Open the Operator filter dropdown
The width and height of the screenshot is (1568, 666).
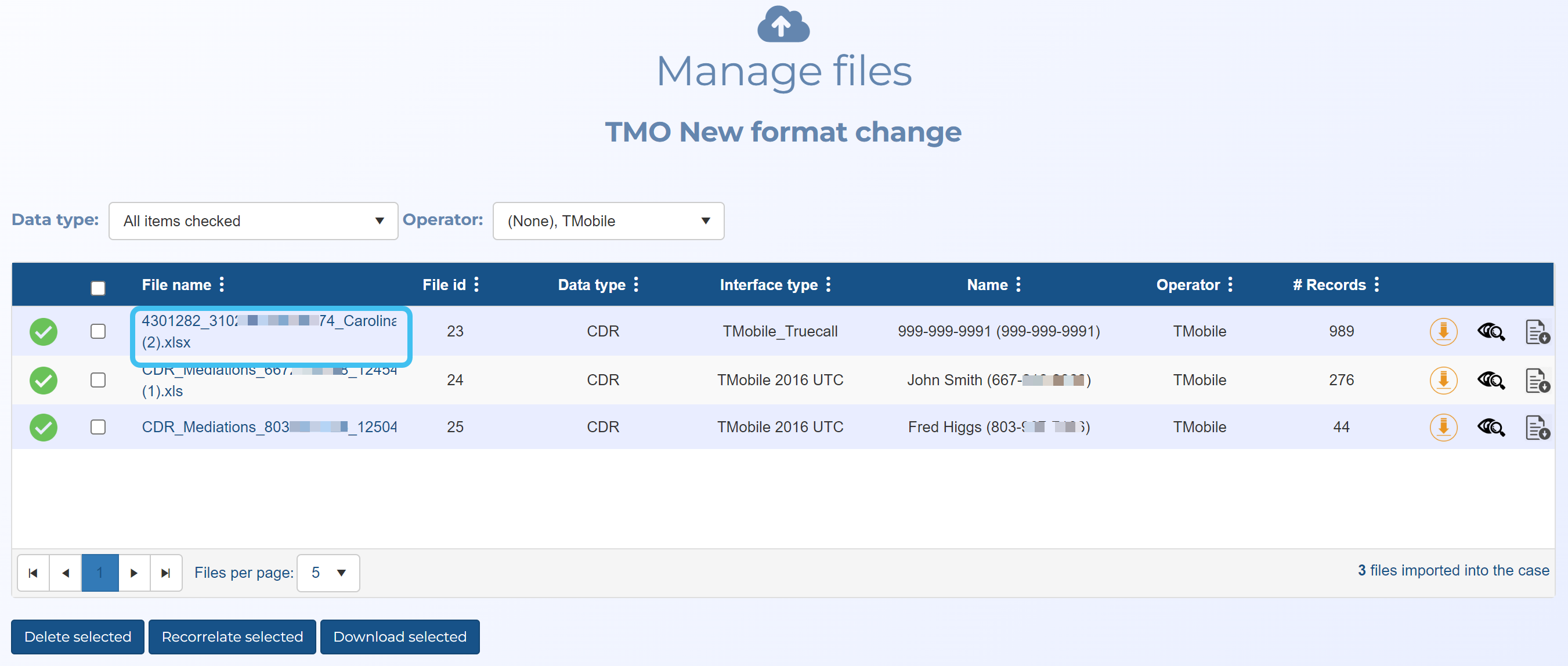[x=608, y=221]
